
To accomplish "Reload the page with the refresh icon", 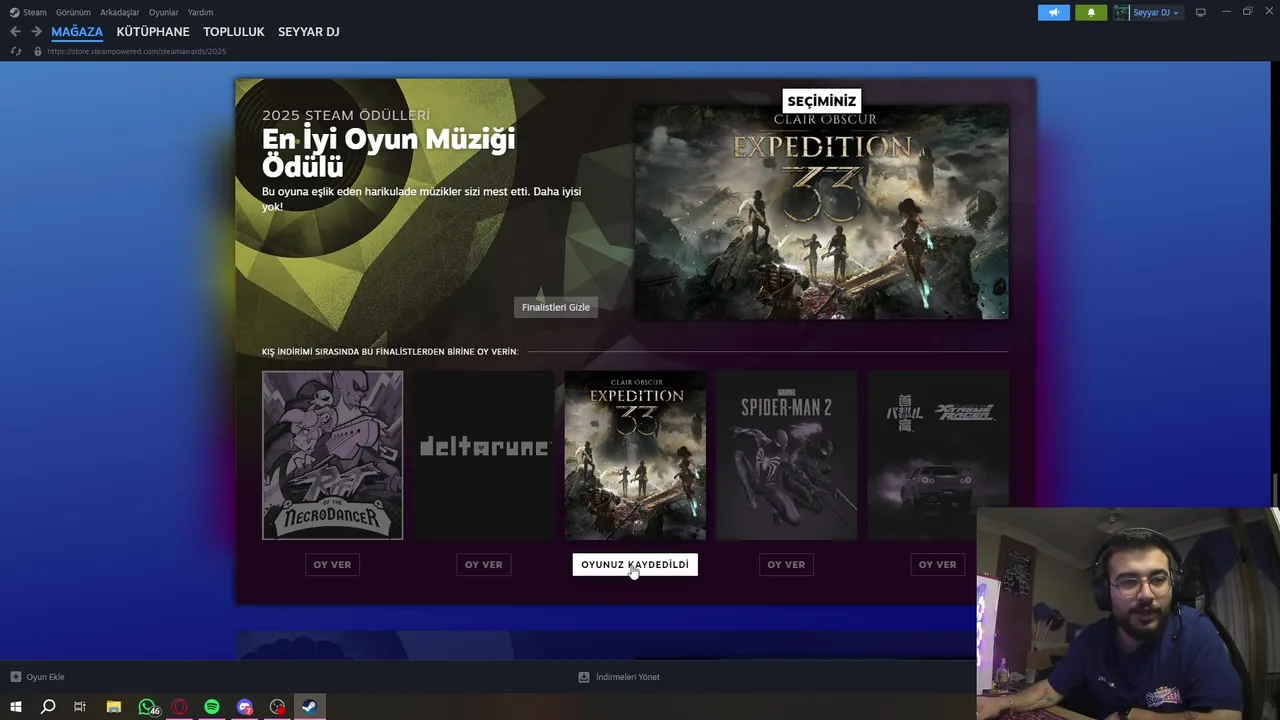I will [16, 51].
